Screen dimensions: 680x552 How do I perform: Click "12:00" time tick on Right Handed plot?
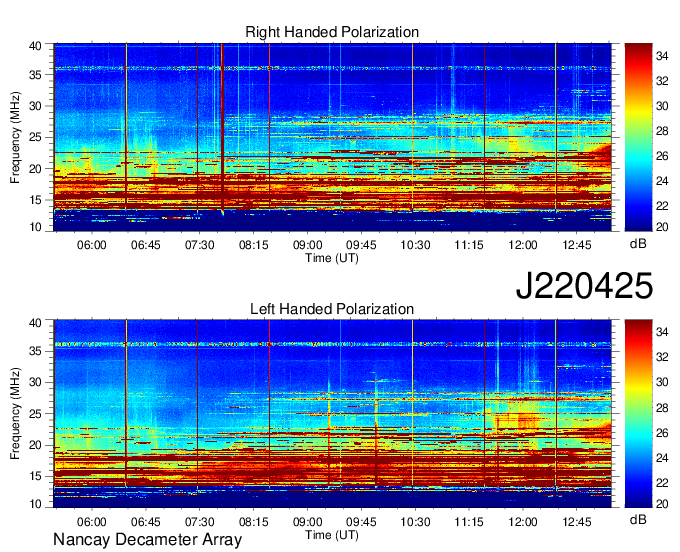pyautogui.click(x=523, y=245)
